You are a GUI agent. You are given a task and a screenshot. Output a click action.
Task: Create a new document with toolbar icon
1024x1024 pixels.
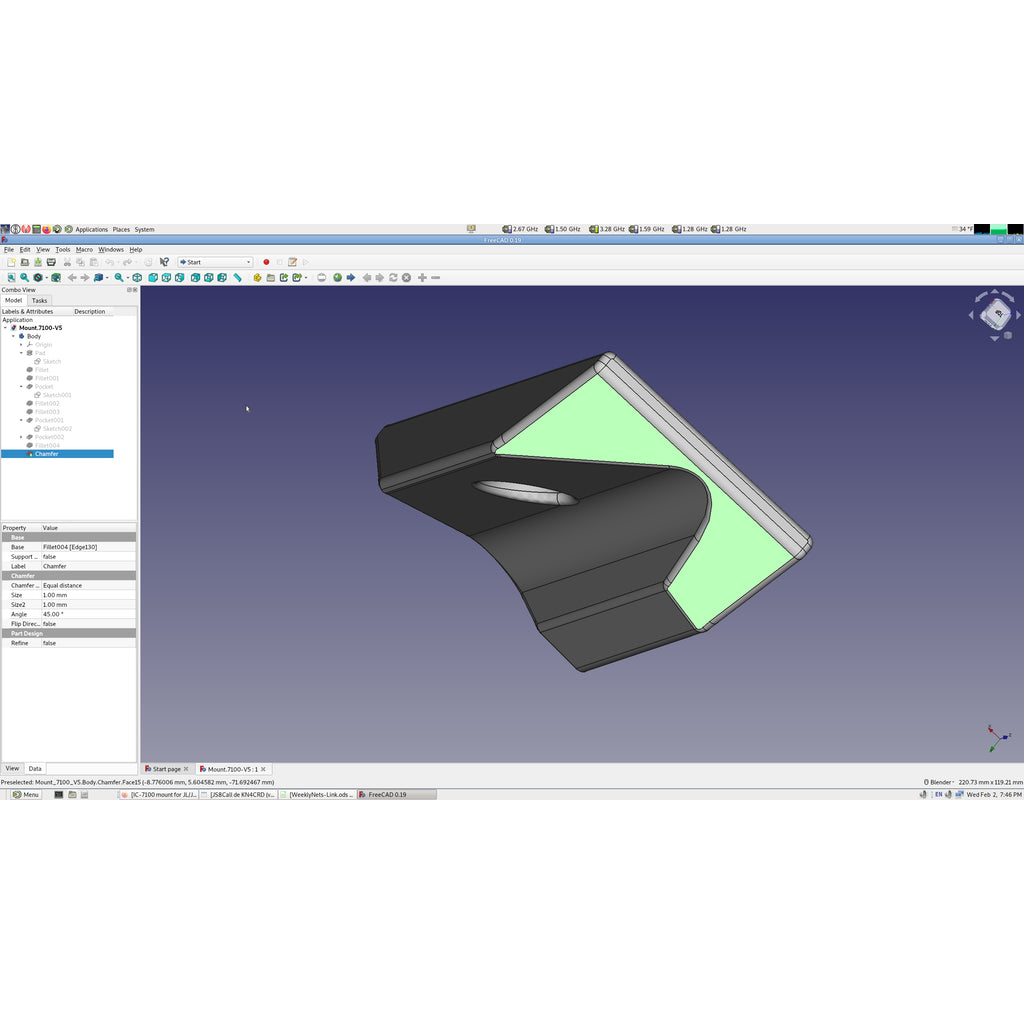[x=11, y=262]
